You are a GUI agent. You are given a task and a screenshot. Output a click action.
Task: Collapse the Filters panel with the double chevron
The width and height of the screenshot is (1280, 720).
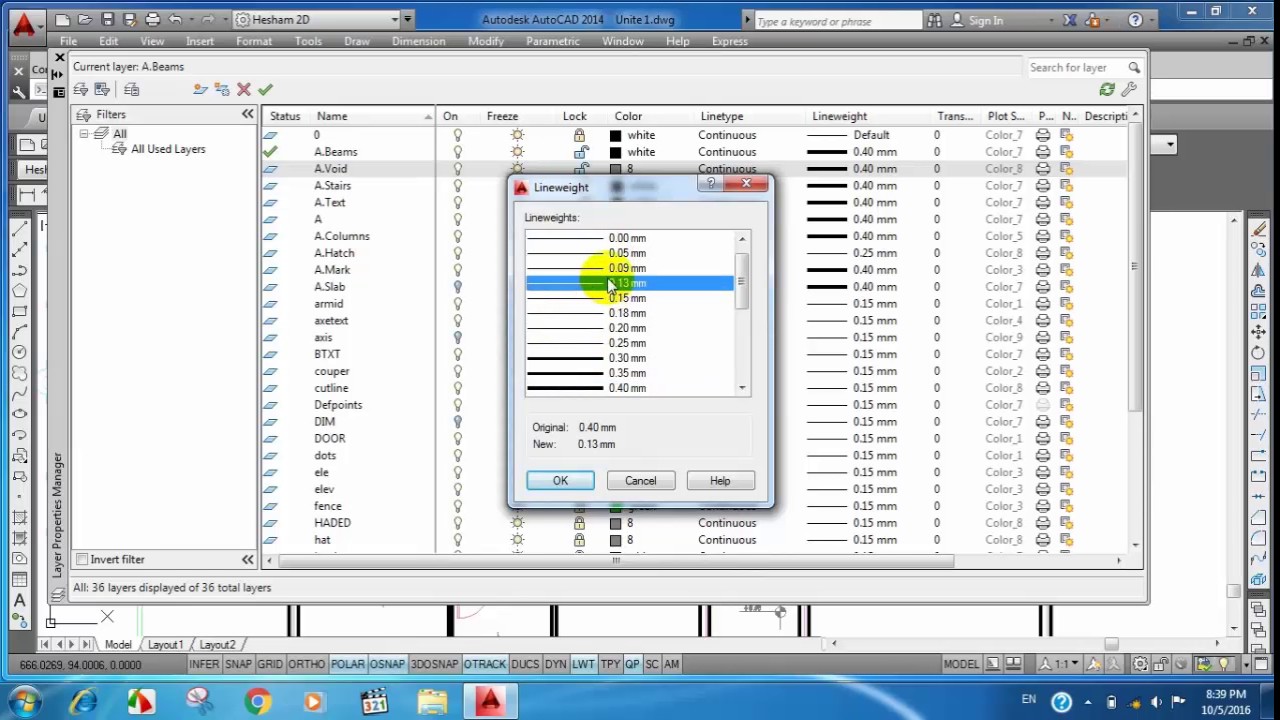pyautogui.click(x=248, y=115)
